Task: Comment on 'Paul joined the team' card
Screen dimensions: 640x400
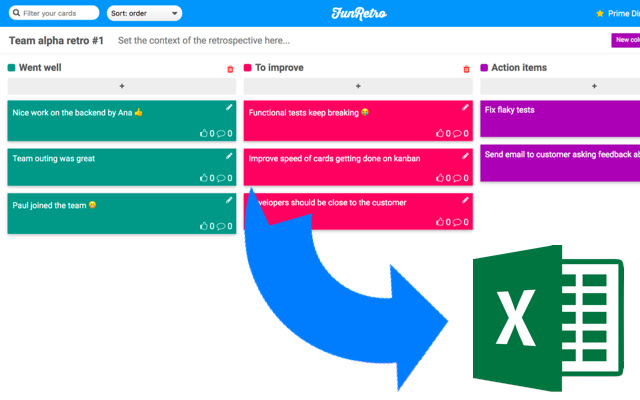Action: pos(221,226)
